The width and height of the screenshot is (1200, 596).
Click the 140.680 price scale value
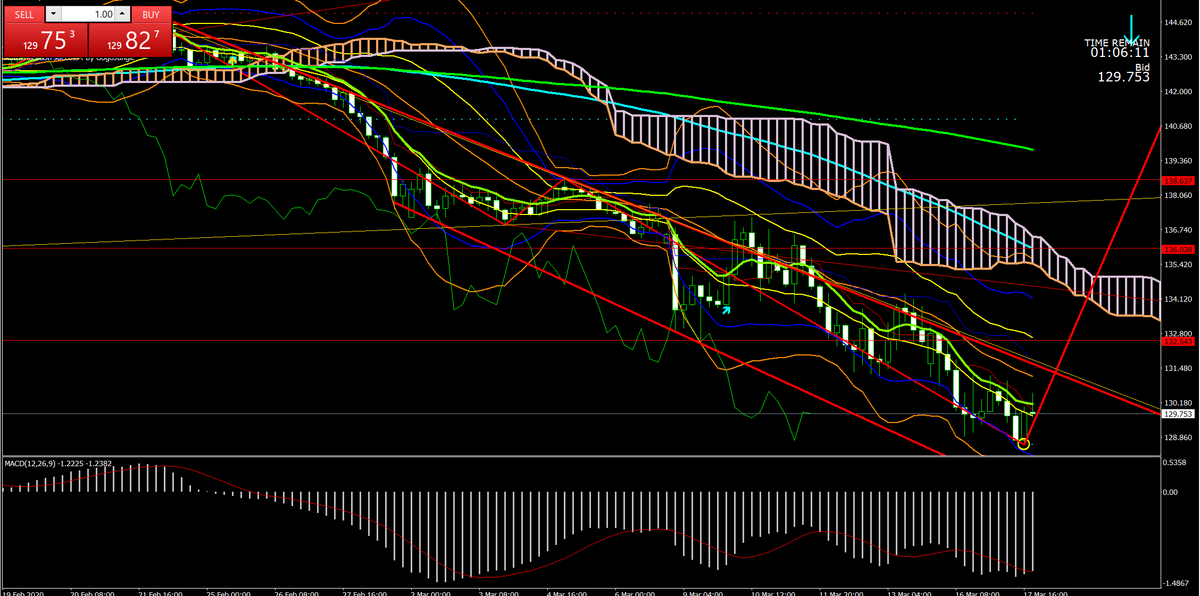pos(1177,126)
